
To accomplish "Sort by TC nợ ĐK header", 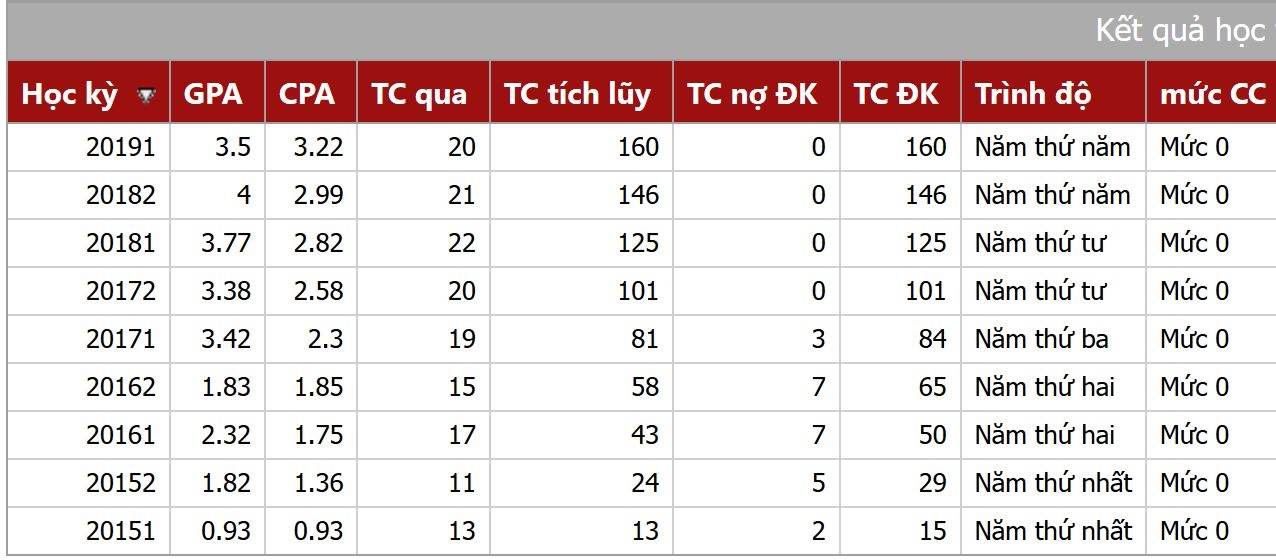I will pos(752,94).
